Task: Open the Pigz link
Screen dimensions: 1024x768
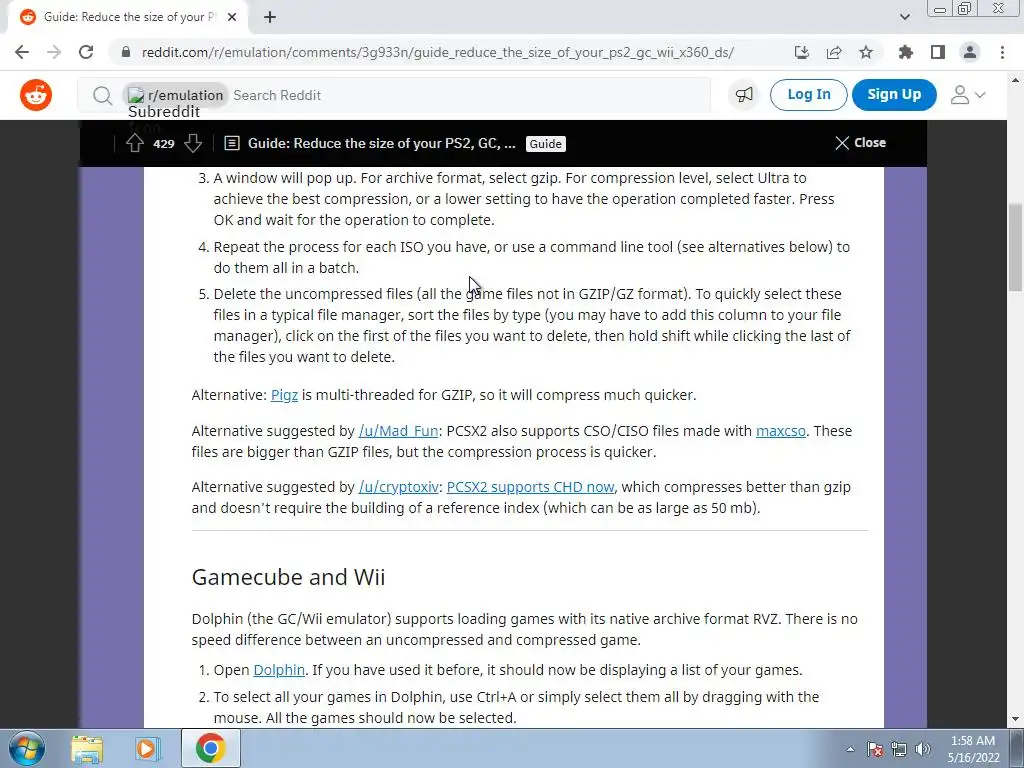Action: click(x=284, y=395)
